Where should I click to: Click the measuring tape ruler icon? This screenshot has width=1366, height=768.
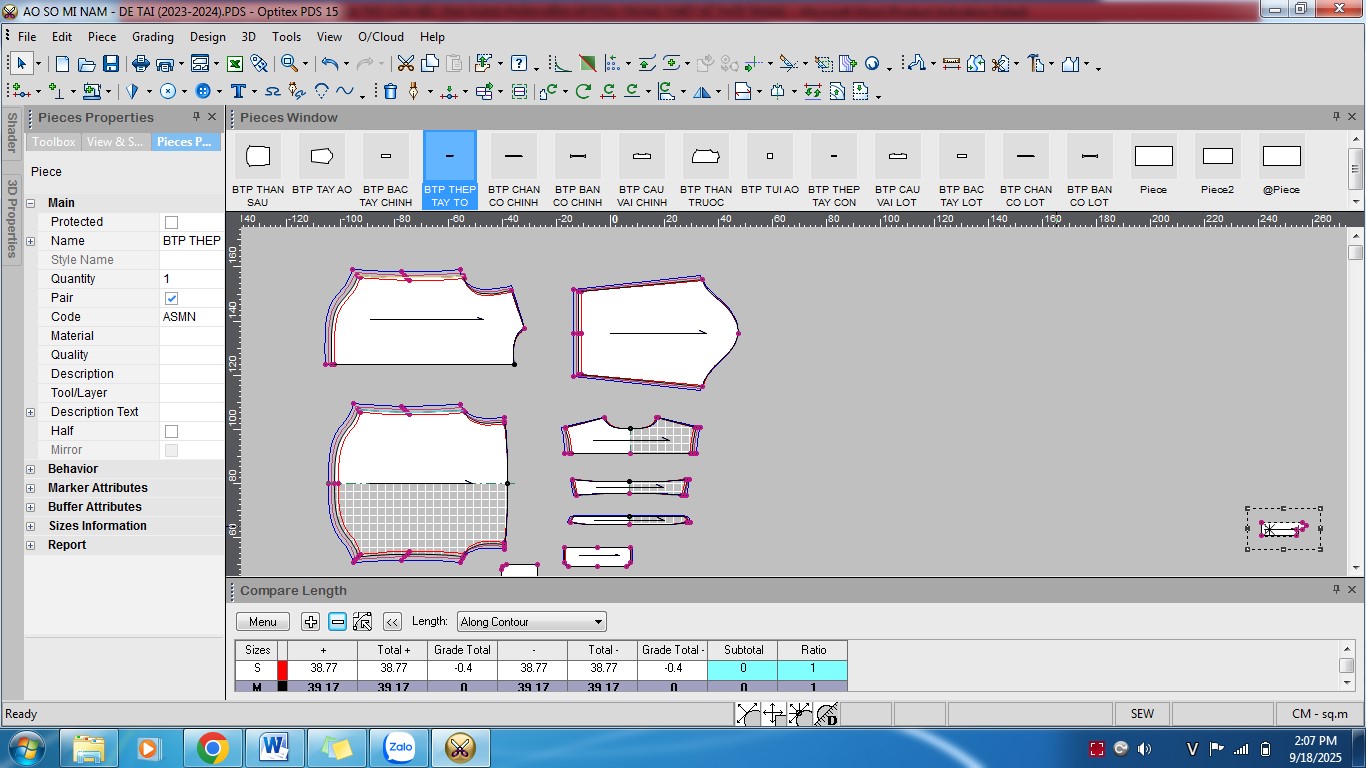(x=951, y=64)
